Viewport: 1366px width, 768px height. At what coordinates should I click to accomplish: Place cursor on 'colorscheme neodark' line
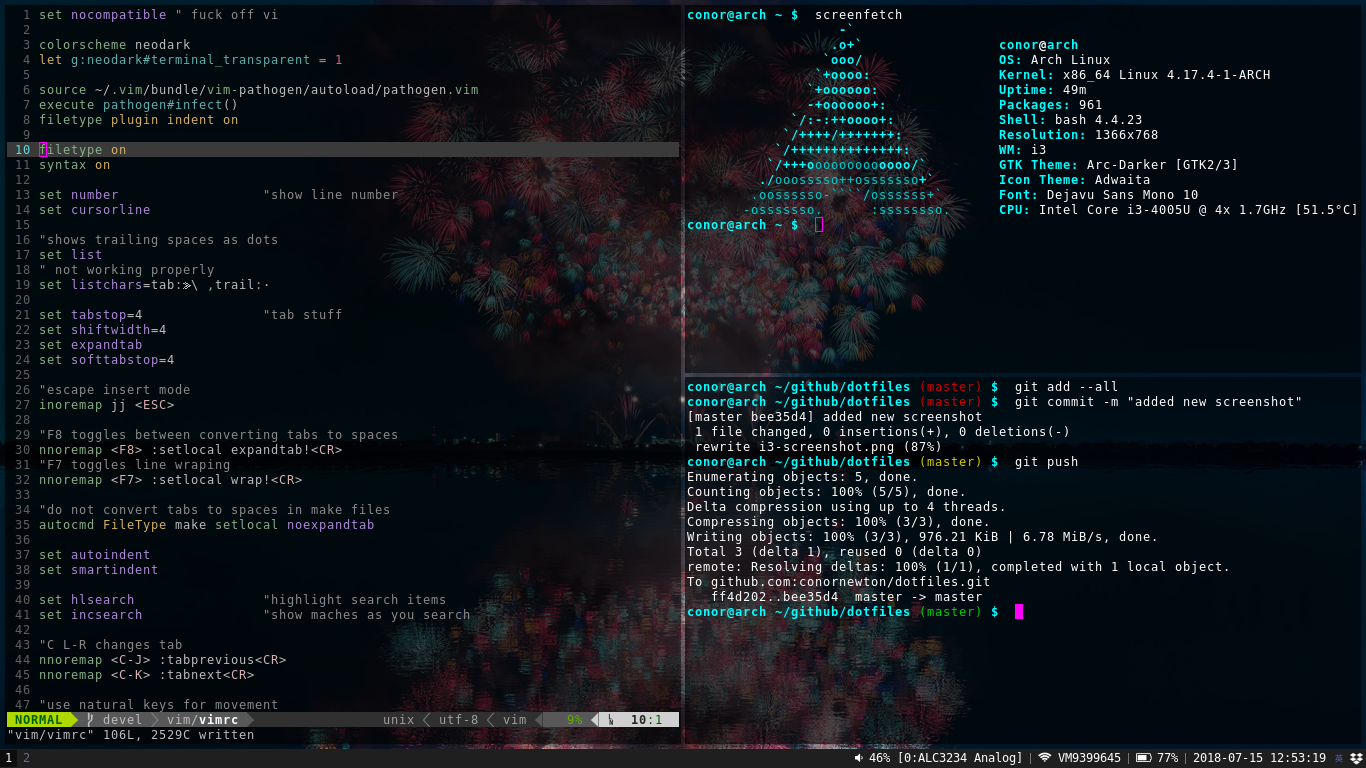tap(115, 45)
